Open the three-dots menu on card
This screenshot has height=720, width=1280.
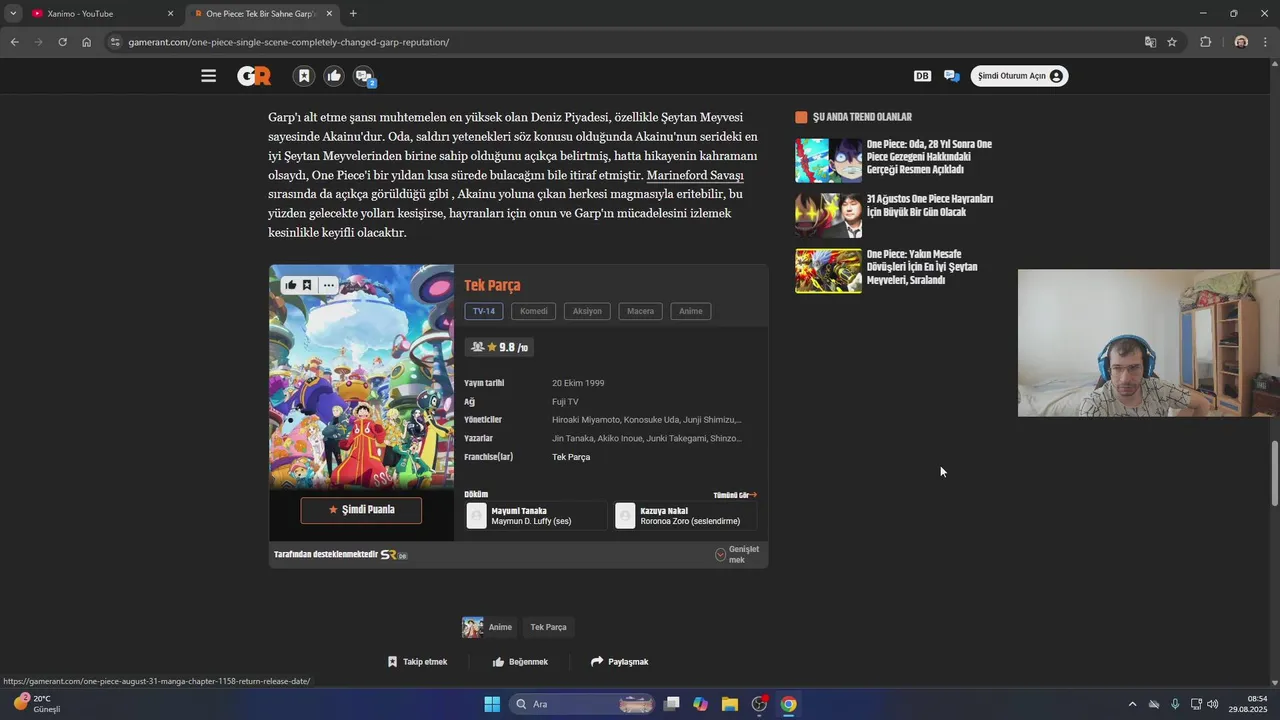click(328, 285)
